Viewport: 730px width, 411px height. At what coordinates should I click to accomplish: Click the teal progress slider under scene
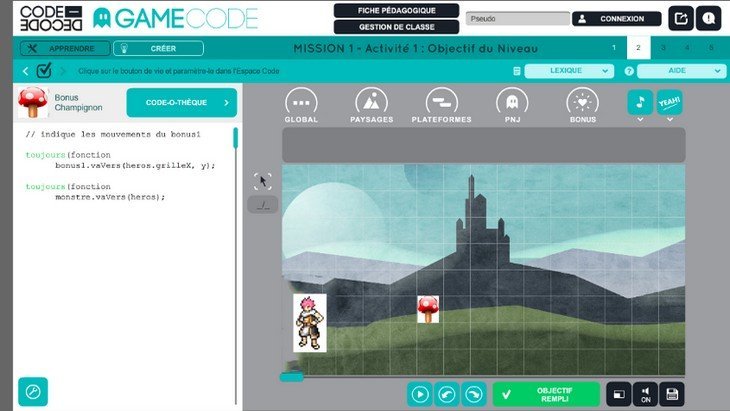tap(292, 377)
